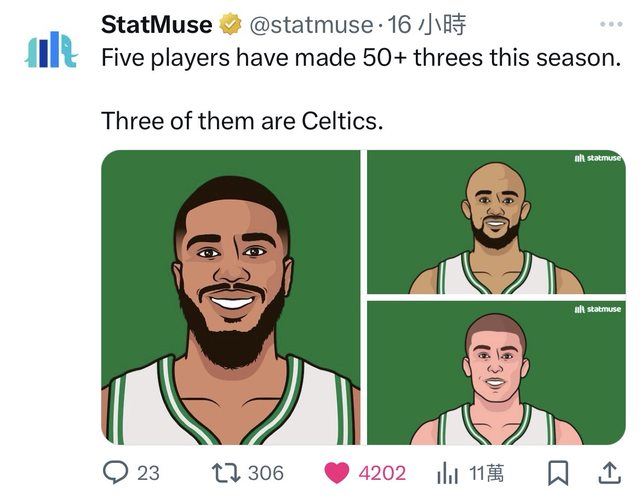Open the three-dot more options menu
641x504 pixels.
coord(608,24)
